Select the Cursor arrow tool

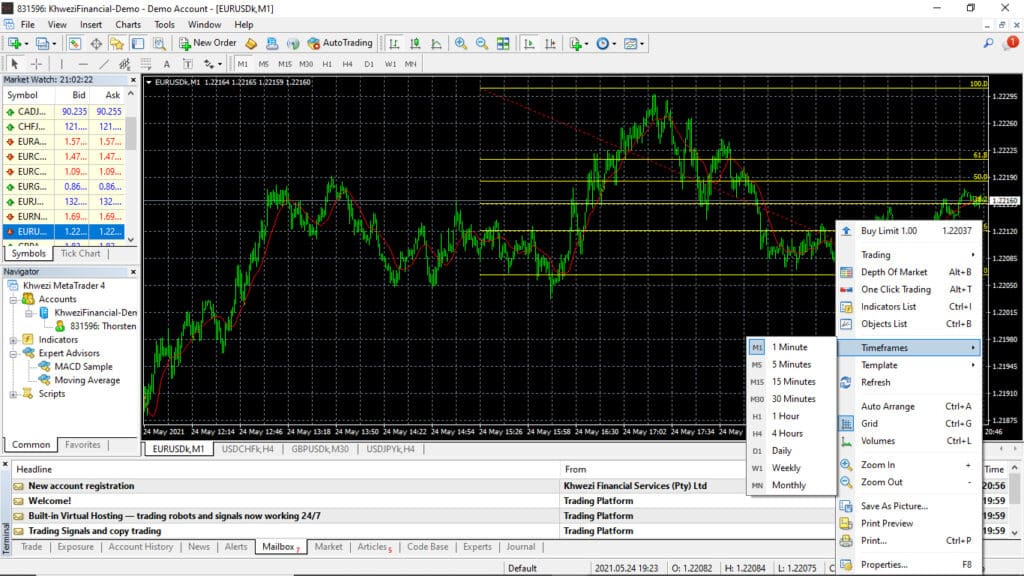[x=14, y=64]
